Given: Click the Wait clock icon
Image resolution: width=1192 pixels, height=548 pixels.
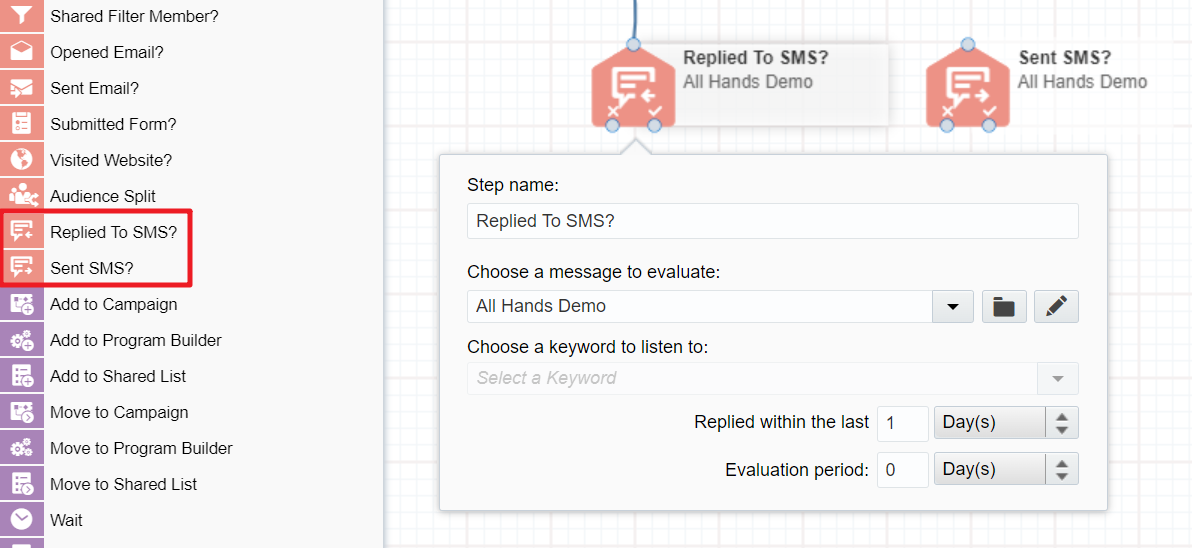Looking at the screenshot, I should point(21,520).
